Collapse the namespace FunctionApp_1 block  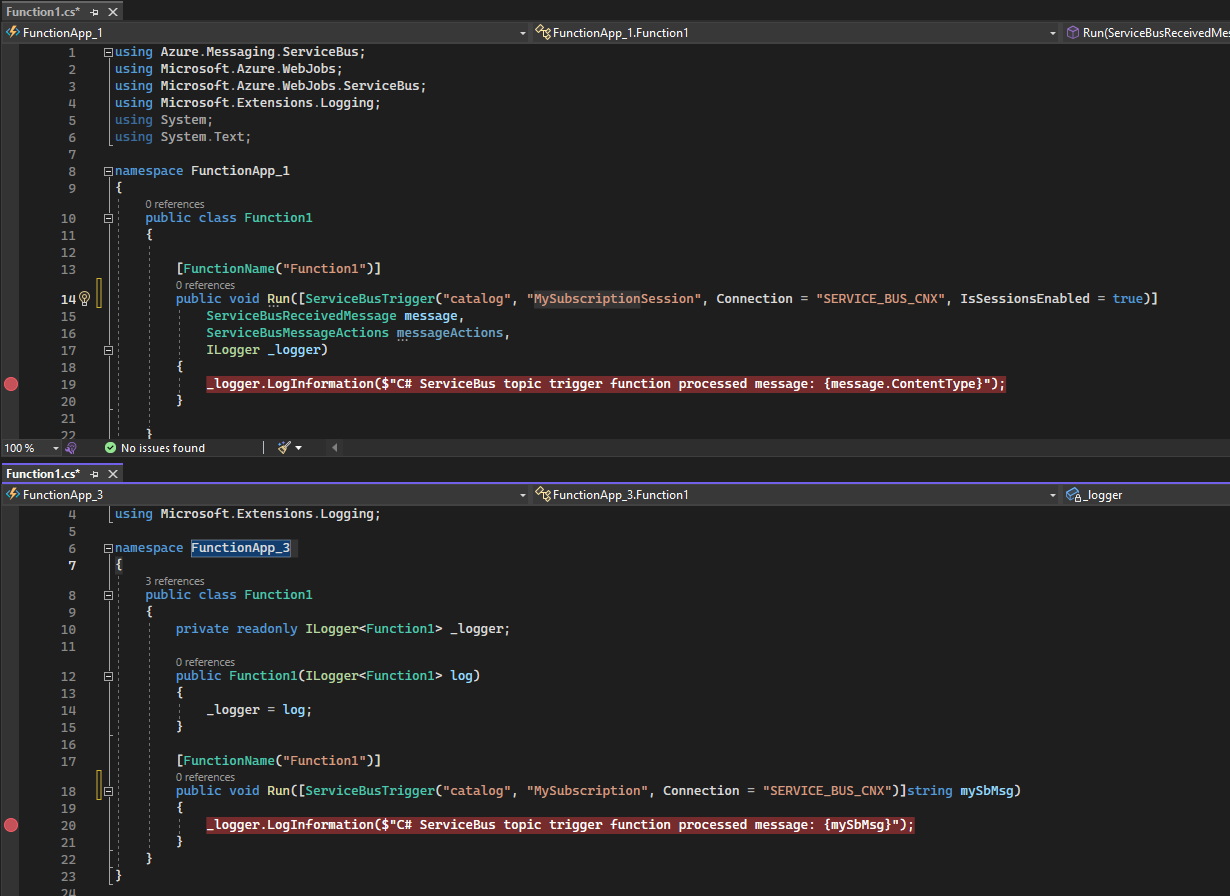(x=108, y=171)
